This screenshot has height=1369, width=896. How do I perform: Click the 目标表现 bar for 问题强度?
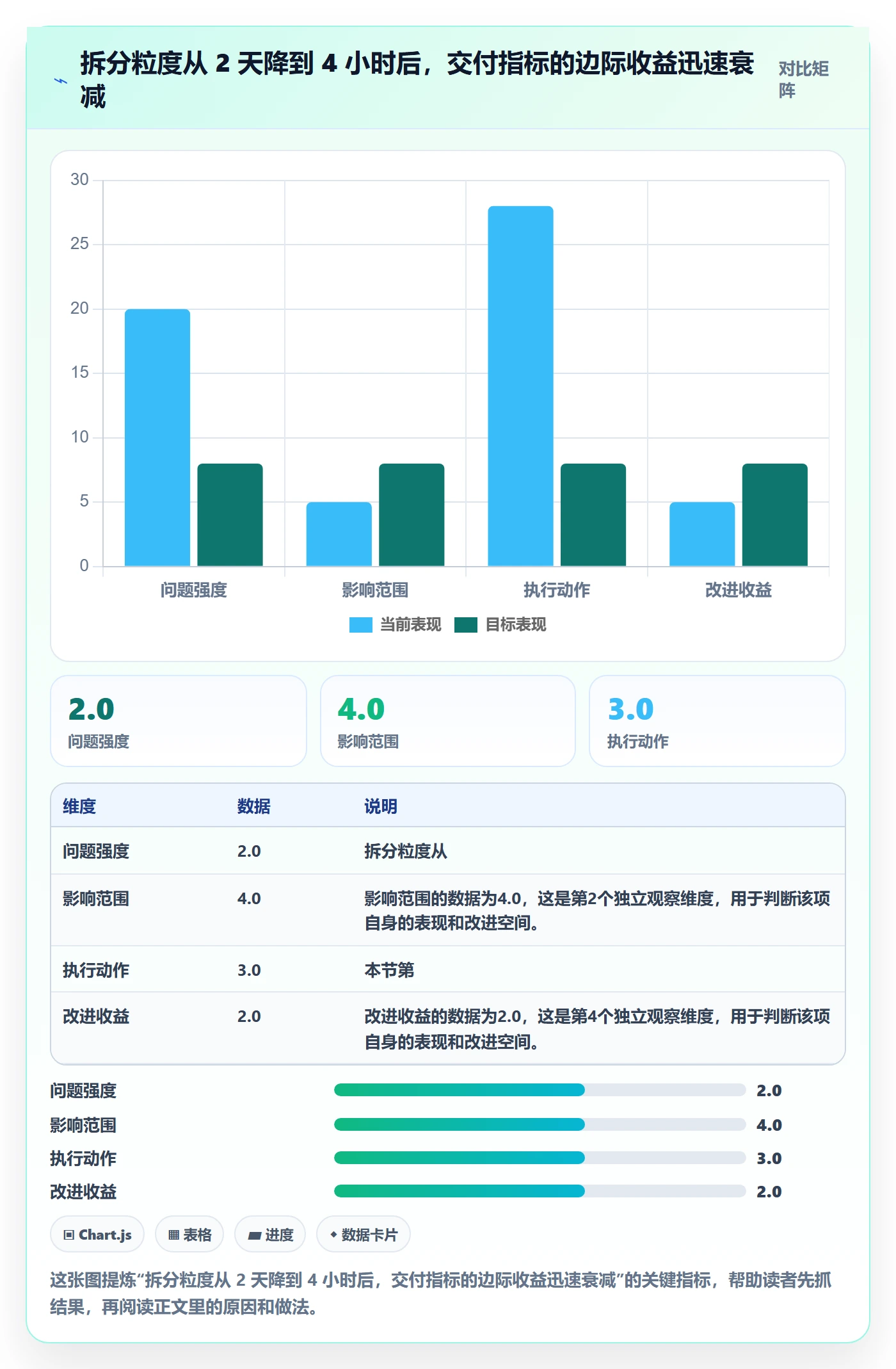tap(230, 515)
